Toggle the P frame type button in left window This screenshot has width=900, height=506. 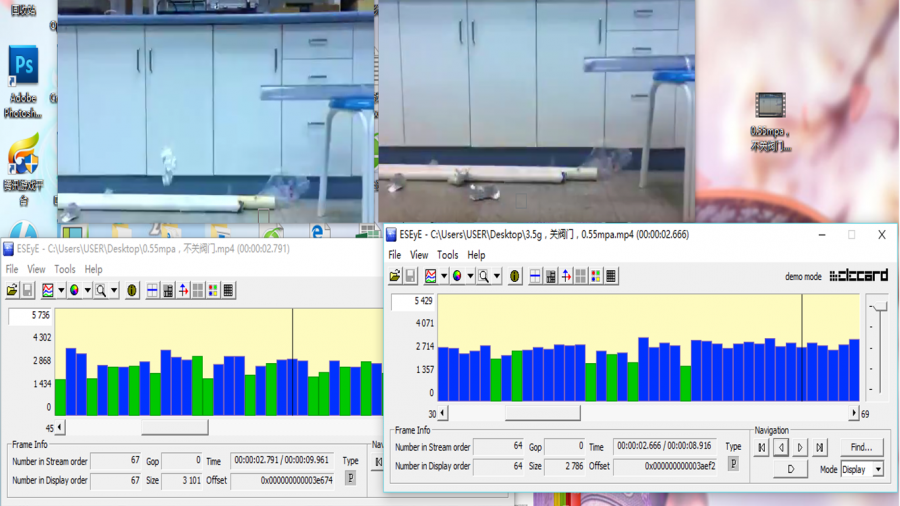[350, 478]
